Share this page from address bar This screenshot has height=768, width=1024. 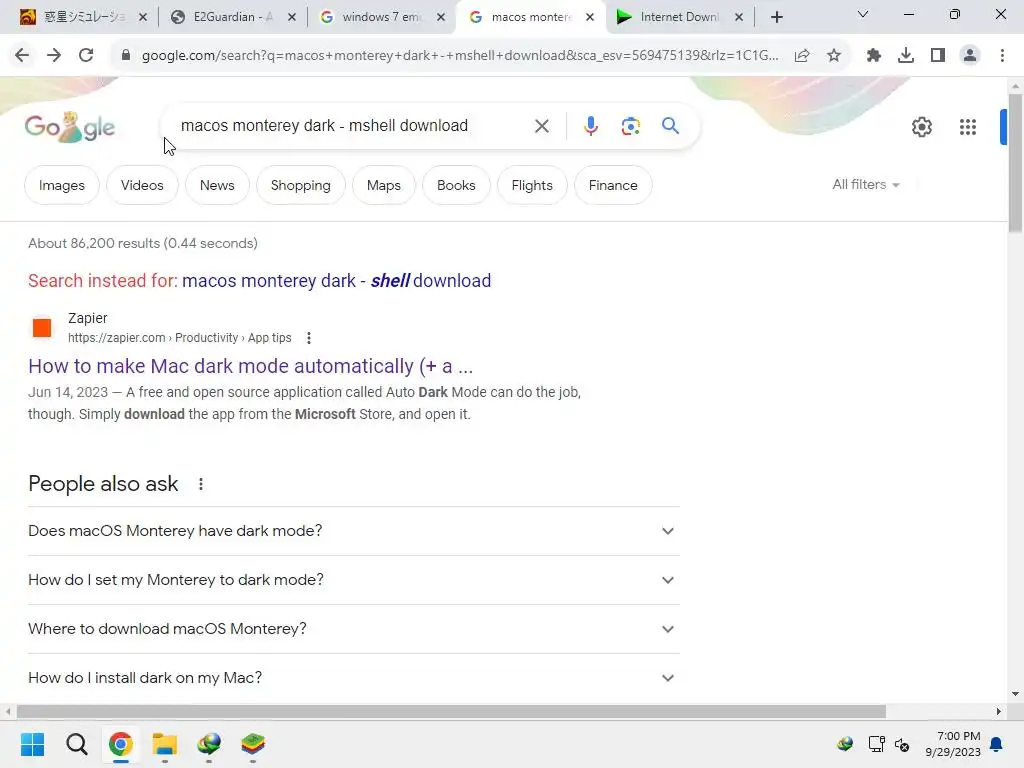[802, 56]
